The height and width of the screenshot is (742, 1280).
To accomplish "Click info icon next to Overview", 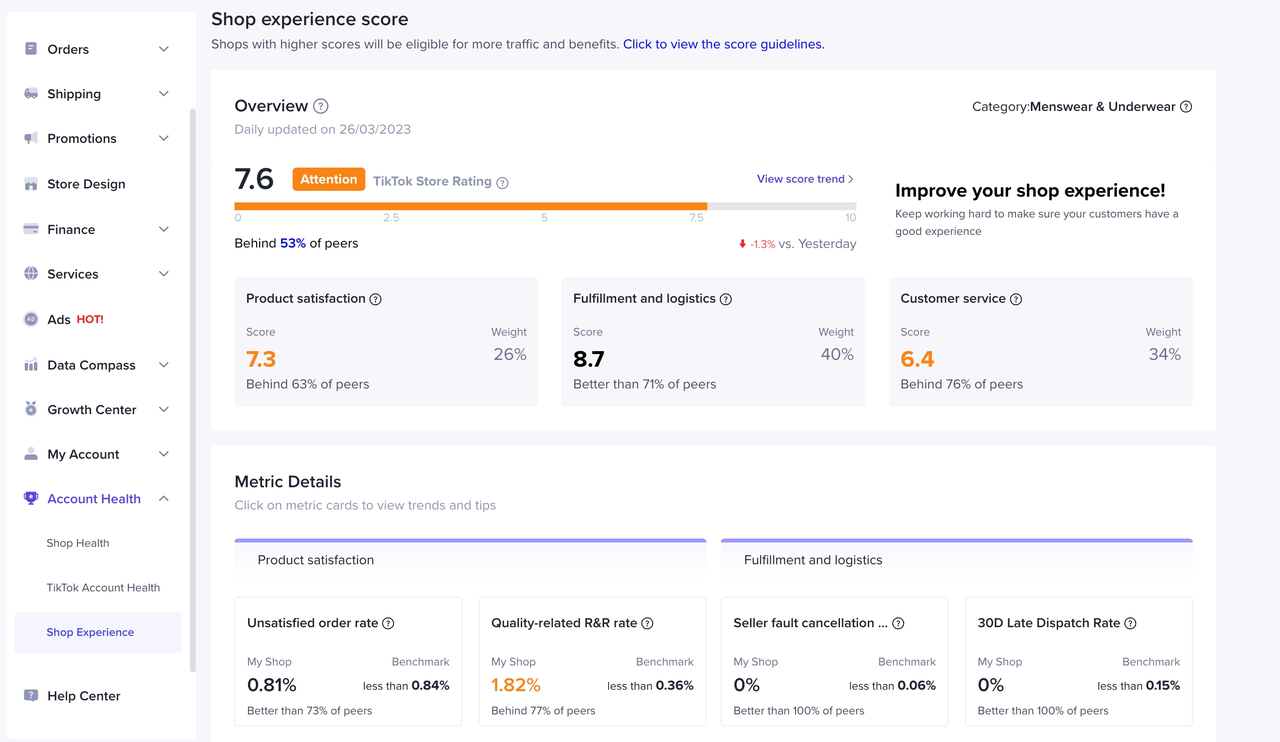I will coord(320,106).
